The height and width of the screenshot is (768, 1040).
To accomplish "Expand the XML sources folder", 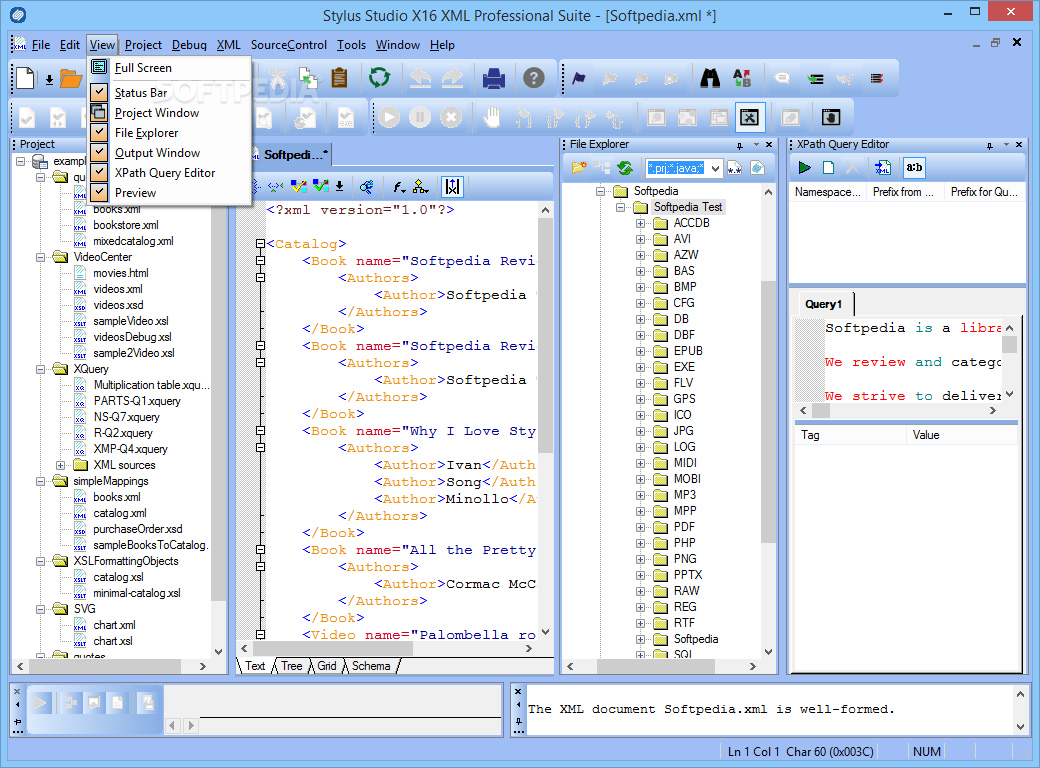I will click(x=60, y=465).
